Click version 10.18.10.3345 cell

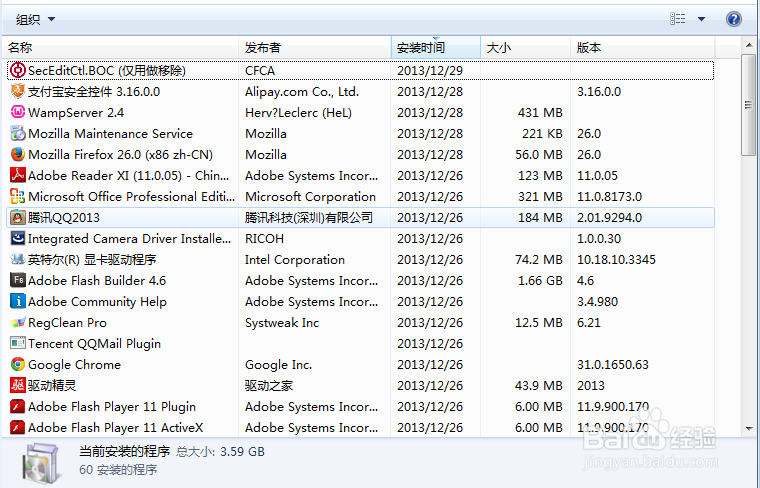(x=616, y=259)
